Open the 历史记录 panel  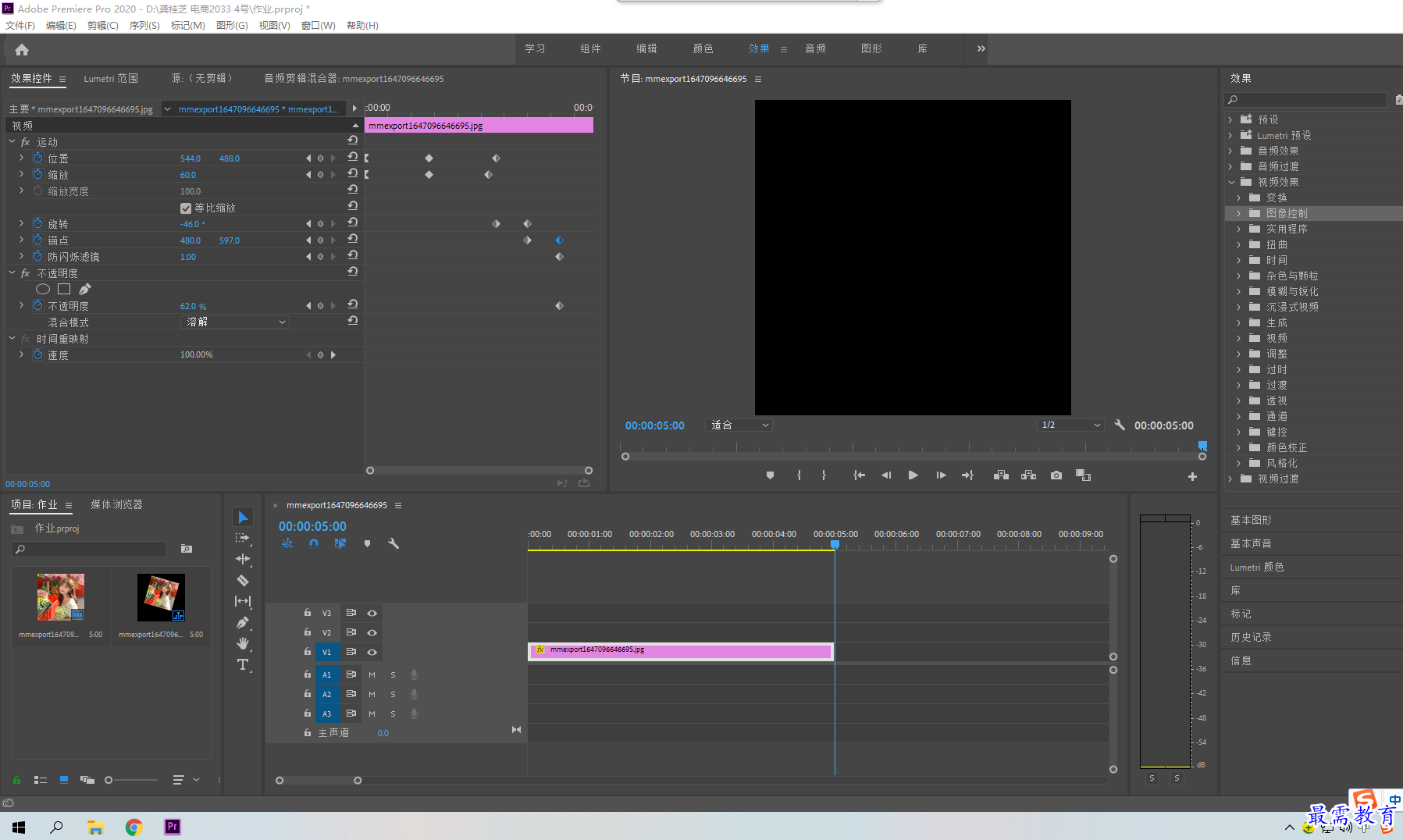point(1251,637)
